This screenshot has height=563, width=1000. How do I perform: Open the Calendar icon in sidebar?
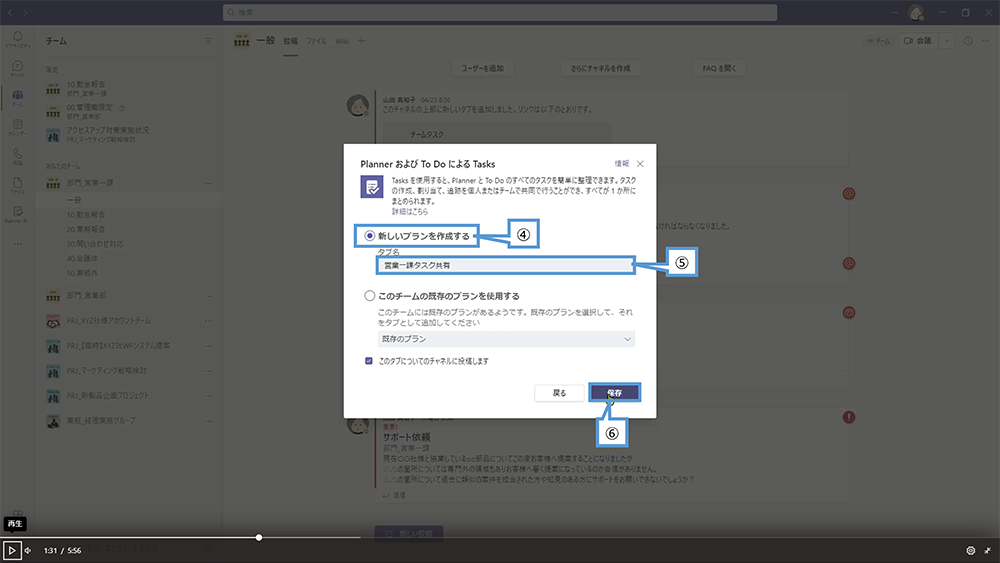point(17,127)
